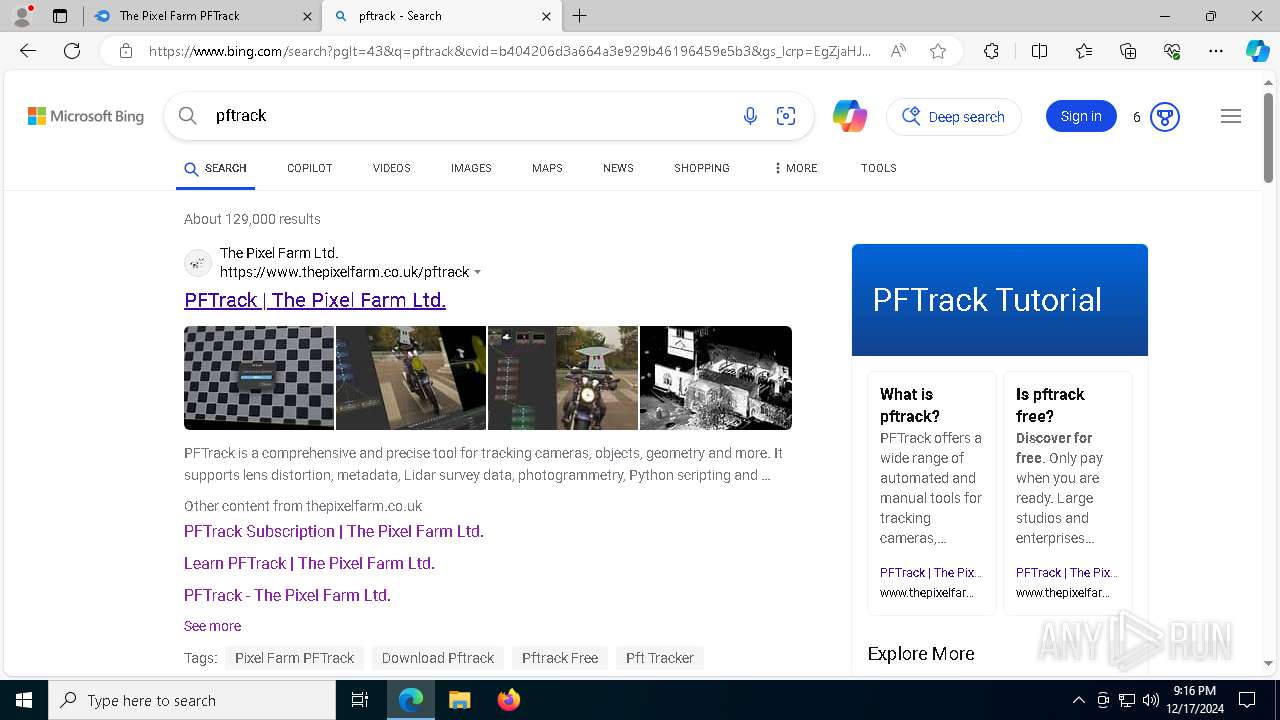Open Microsoft Rewards trophy icon

1164,117
